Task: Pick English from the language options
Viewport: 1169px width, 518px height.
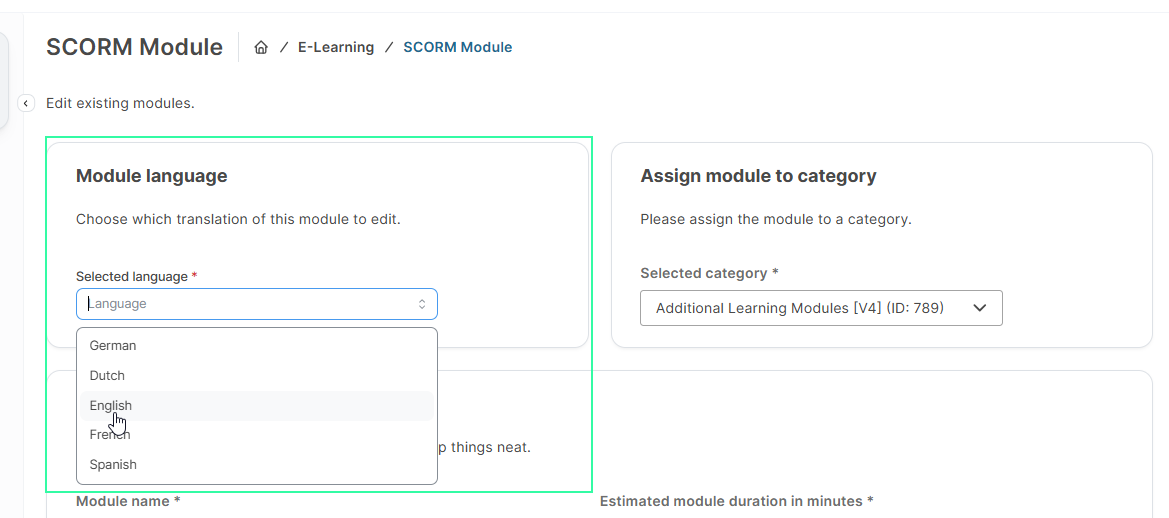Action: coord(111,405)
